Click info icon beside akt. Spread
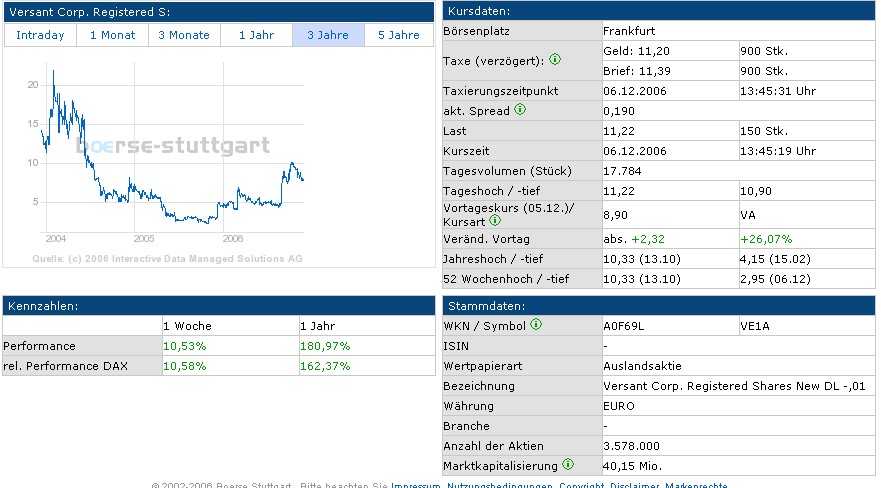 (x=520, y=110)
